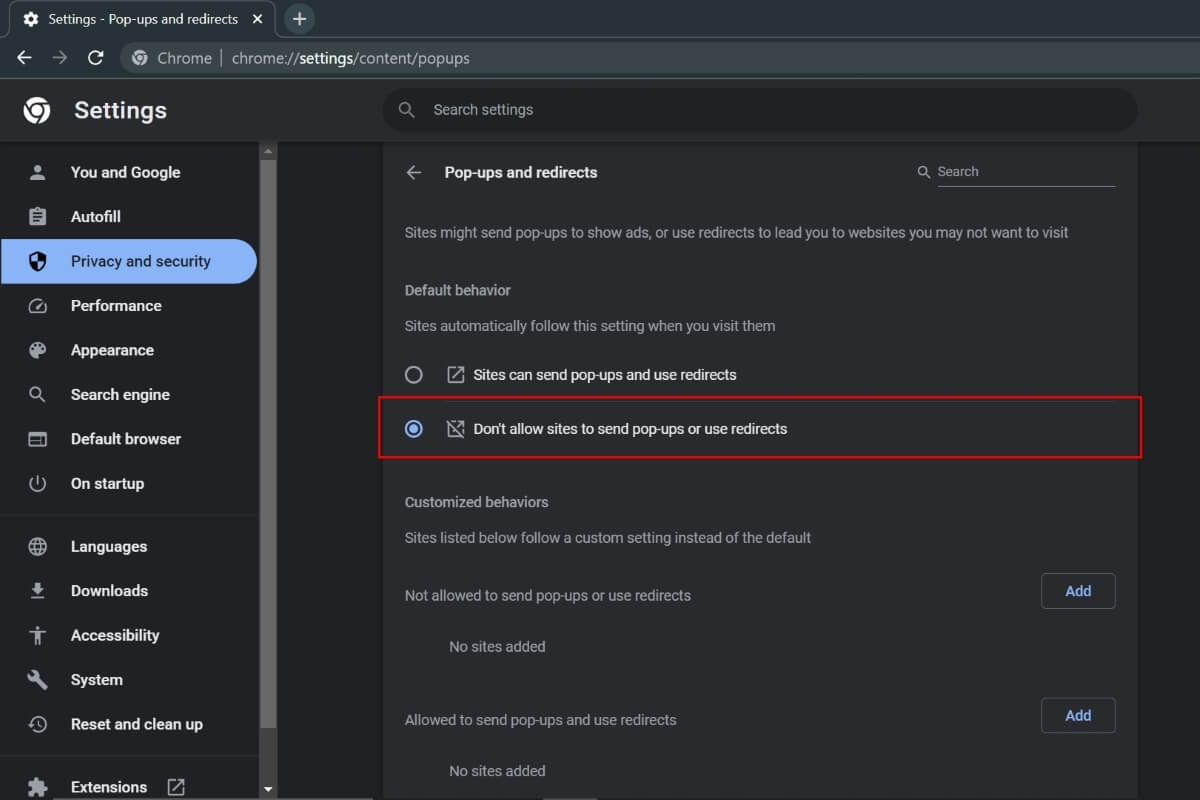
Task: Select 'Sites can send pop-ups and use redirects'
Action: 414,374
